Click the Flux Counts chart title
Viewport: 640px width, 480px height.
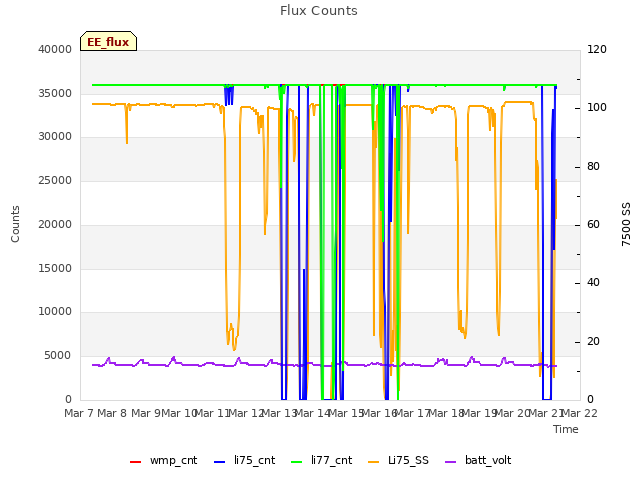coord(319,11)
